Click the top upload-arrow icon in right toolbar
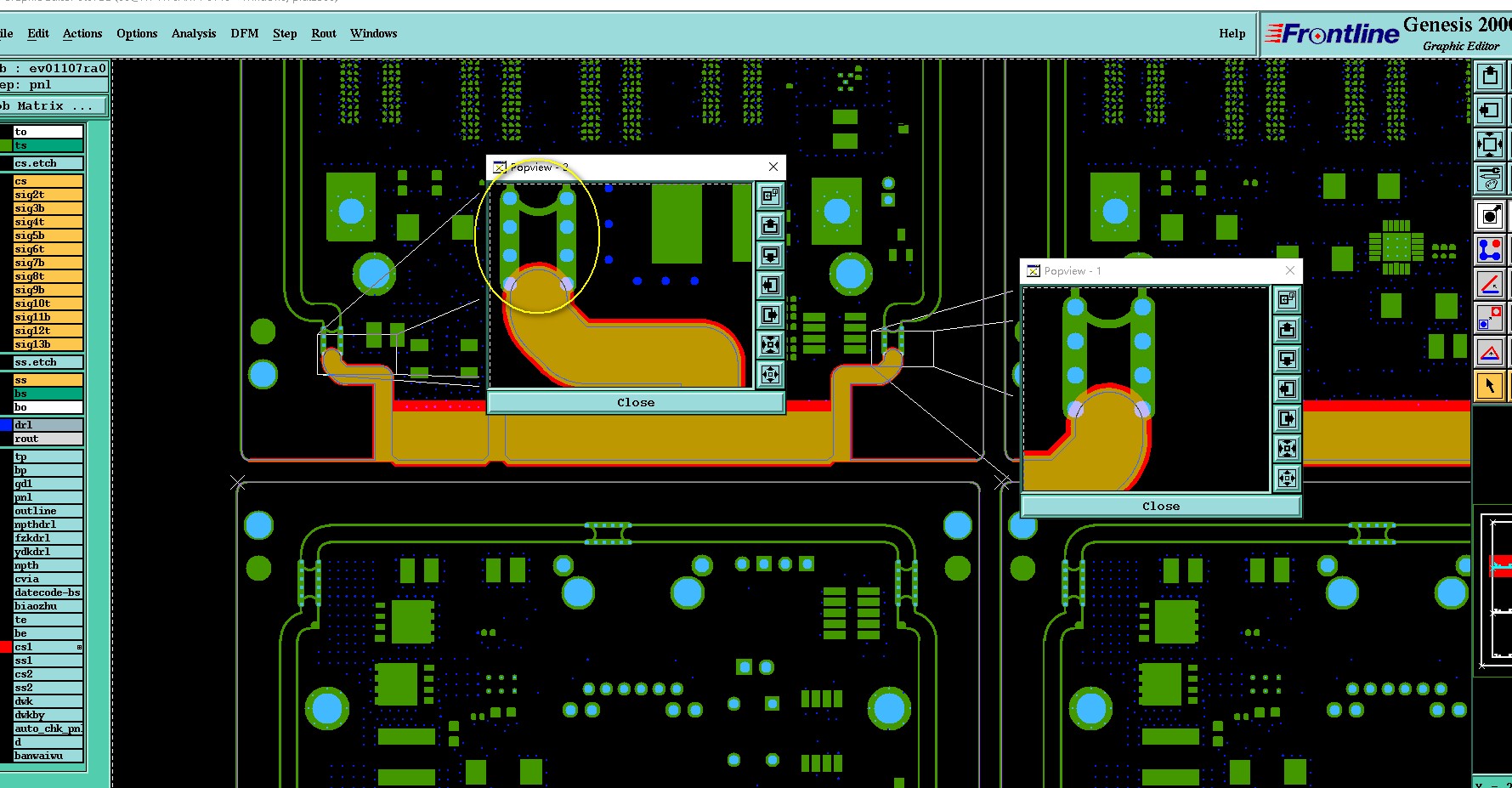This screenshot has height=788, width=1512. click(x=1490, y=77)
